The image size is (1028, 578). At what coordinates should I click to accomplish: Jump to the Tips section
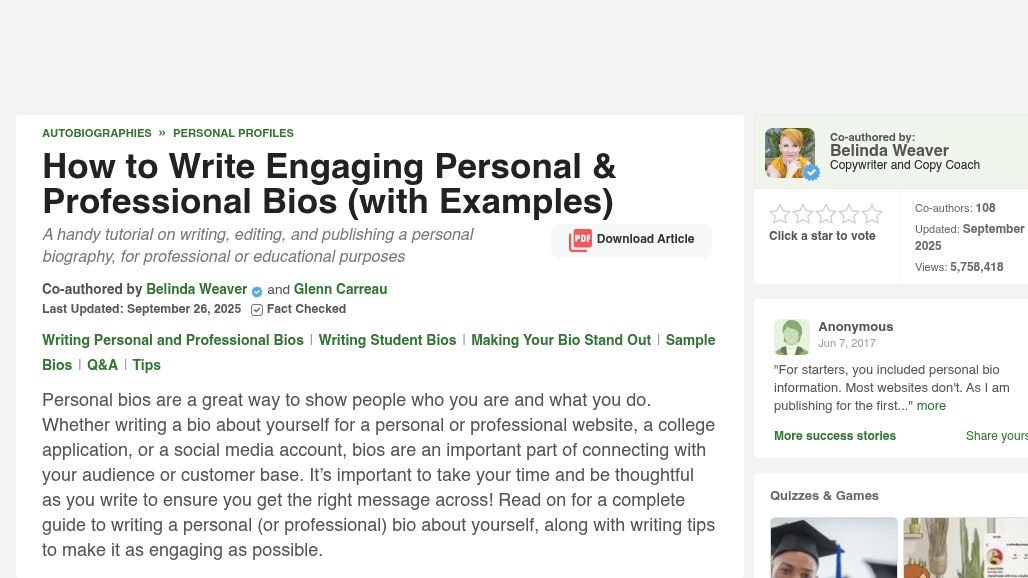click(147, 365)
